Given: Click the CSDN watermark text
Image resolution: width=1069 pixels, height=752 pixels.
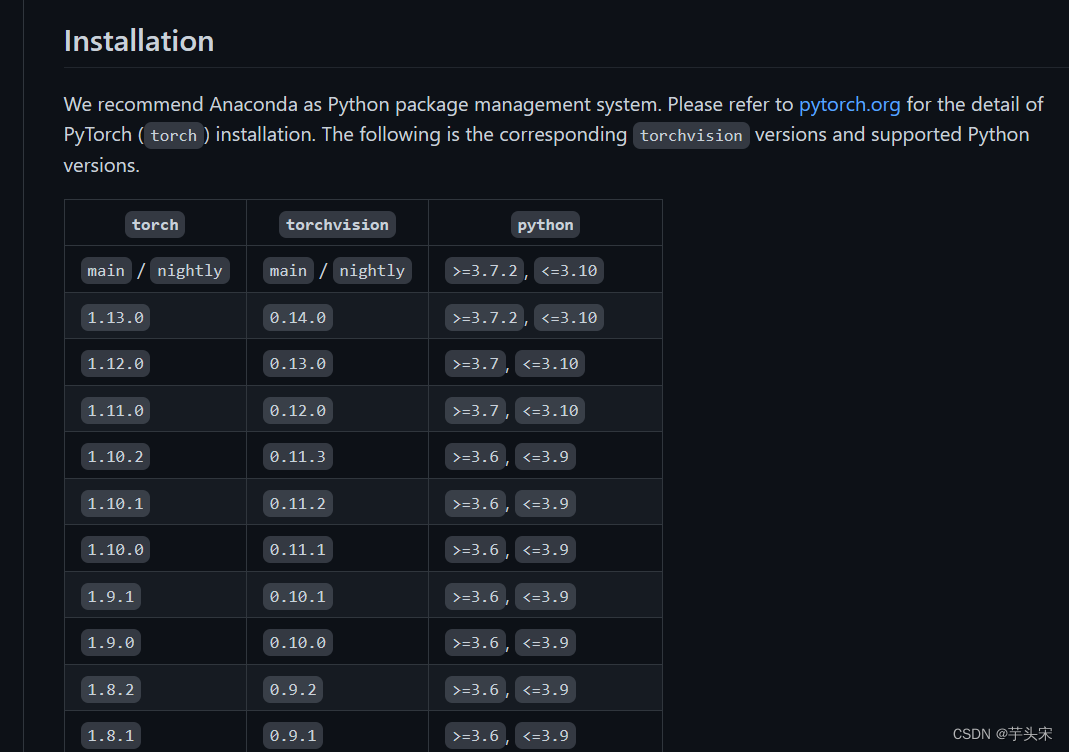Looking at the screenshot, I should (x=1002, y=734).
